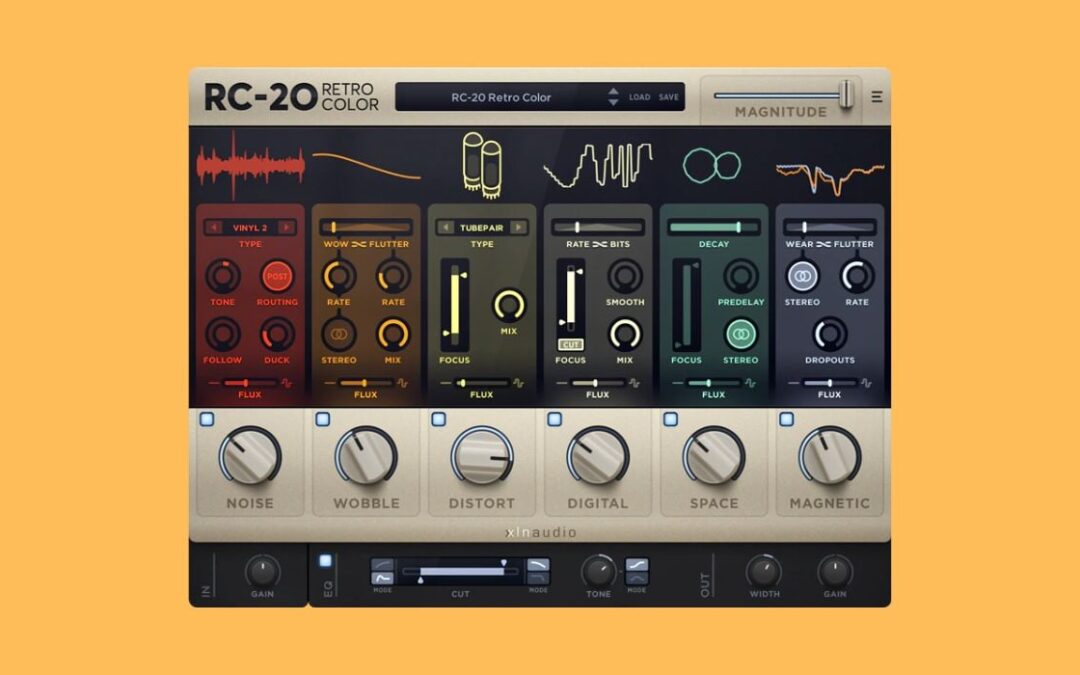Click the Rate–Bits balance slider in Digital
The width and height of the screenshot is (1080, 675).
598,227
